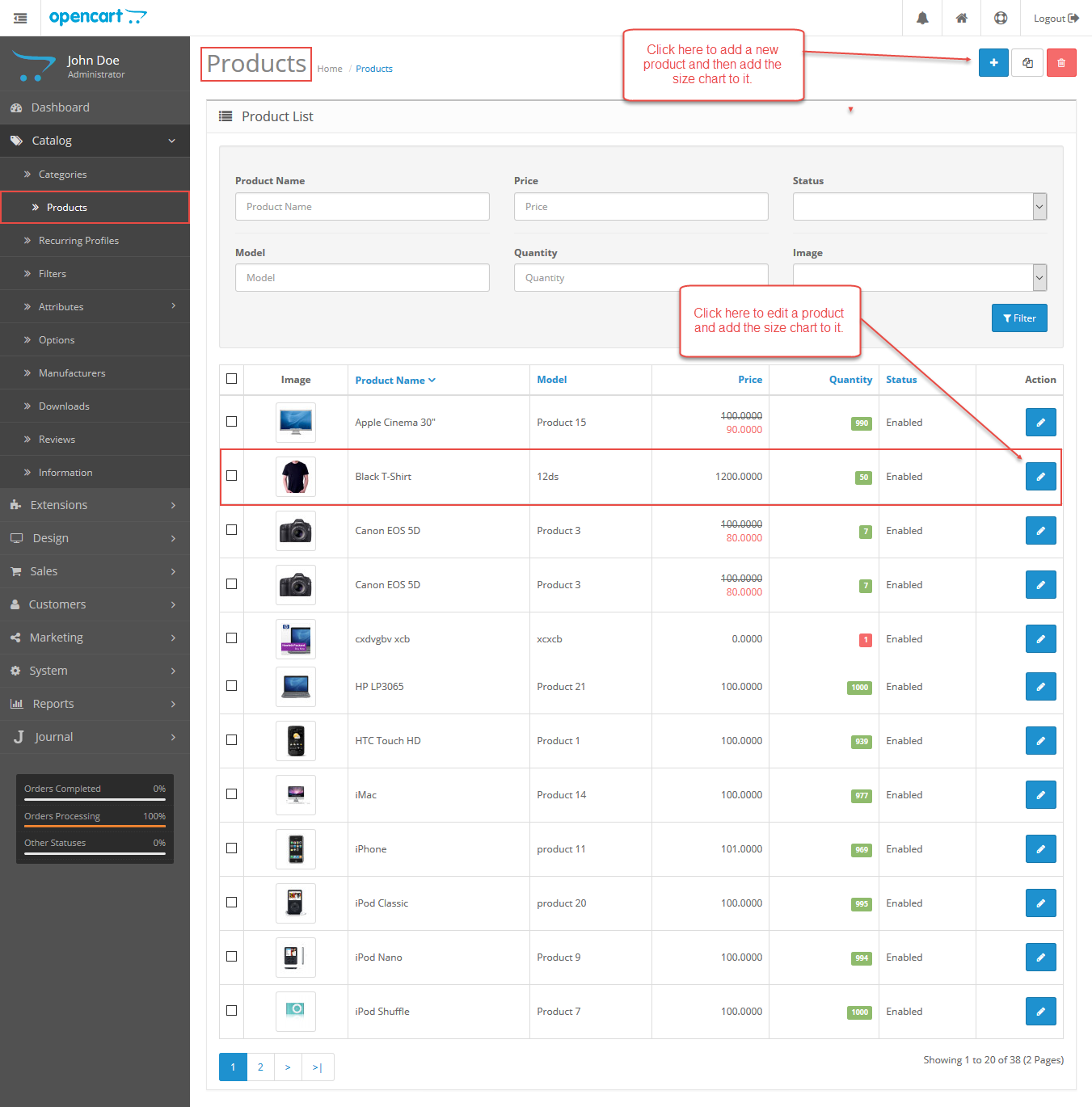Click the Model filter field
1092x1107 pixels.
point(362,278)
